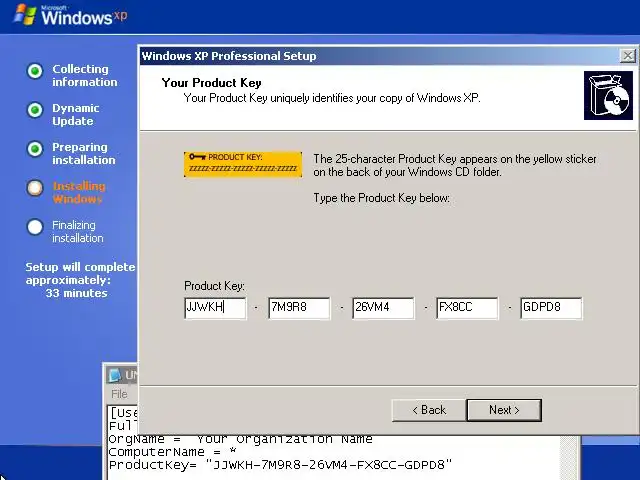Close the Windows XP Professional Setup dialog
This screenshot has width=640, height=480.
click(627, 56)
